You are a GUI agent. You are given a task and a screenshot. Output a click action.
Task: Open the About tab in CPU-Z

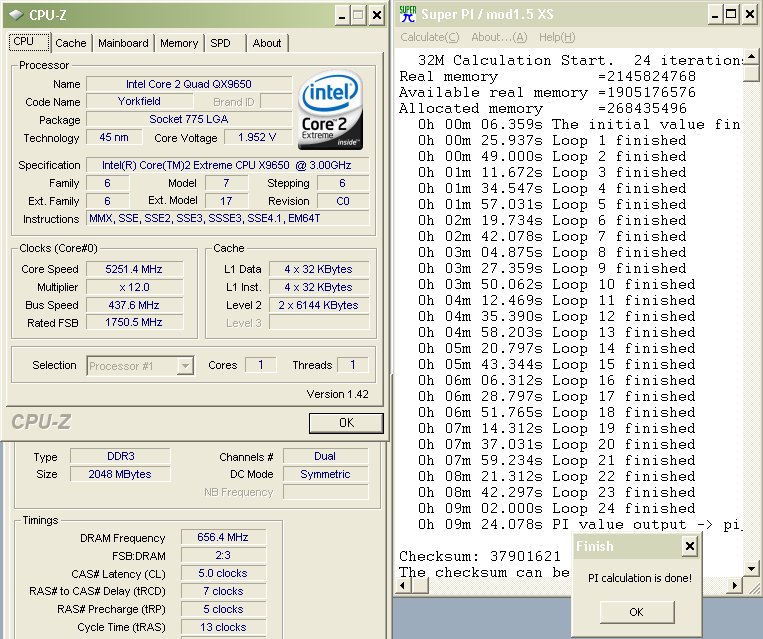point(267,43)
